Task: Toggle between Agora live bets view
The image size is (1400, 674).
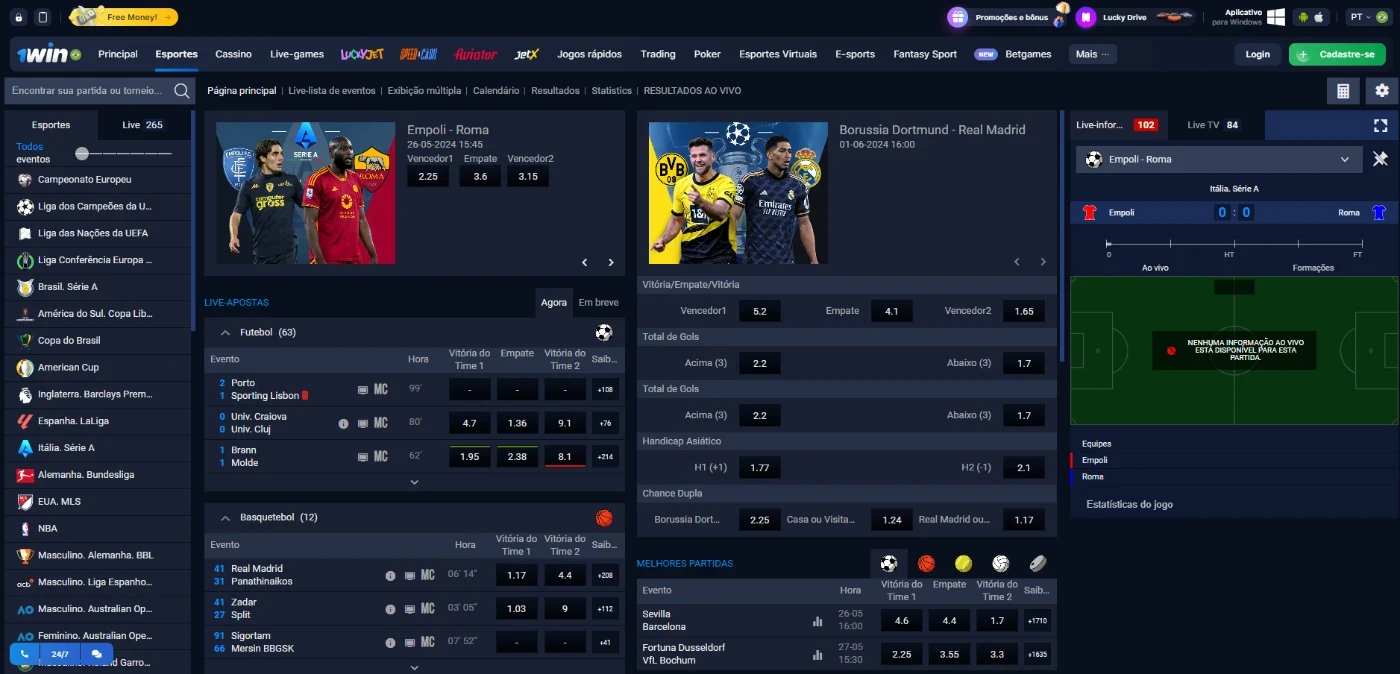Action: (554, 302)
